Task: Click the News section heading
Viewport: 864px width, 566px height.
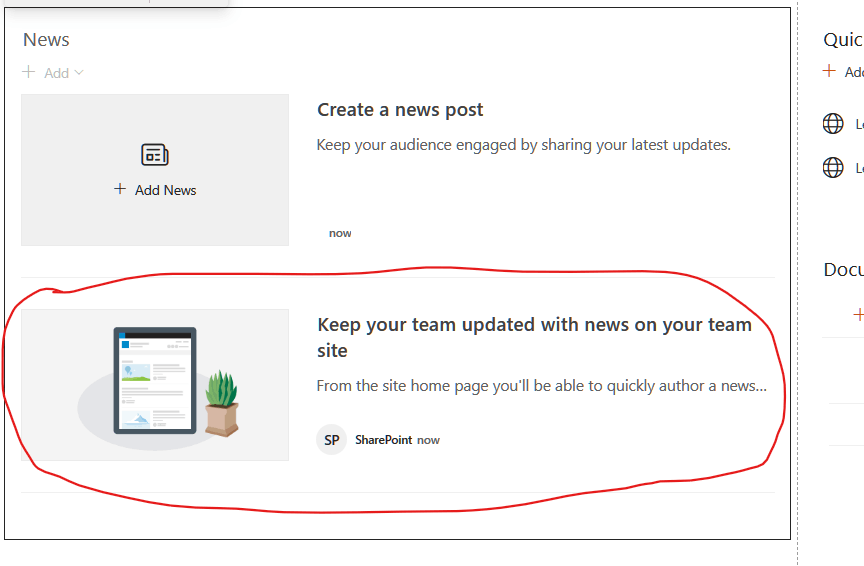Action: coord(46,40)
